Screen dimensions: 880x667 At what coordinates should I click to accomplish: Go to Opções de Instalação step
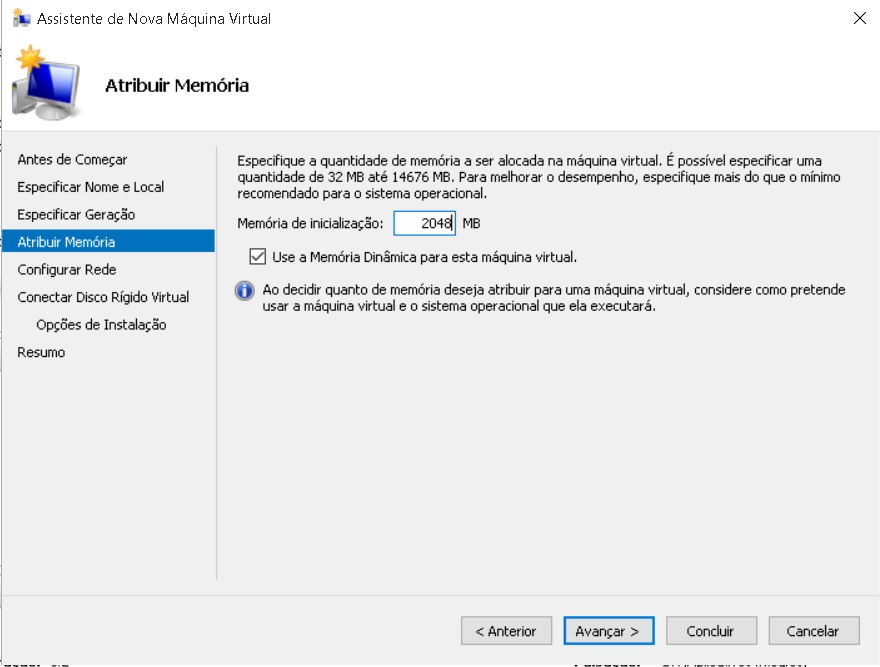click(x=101, y=325)
